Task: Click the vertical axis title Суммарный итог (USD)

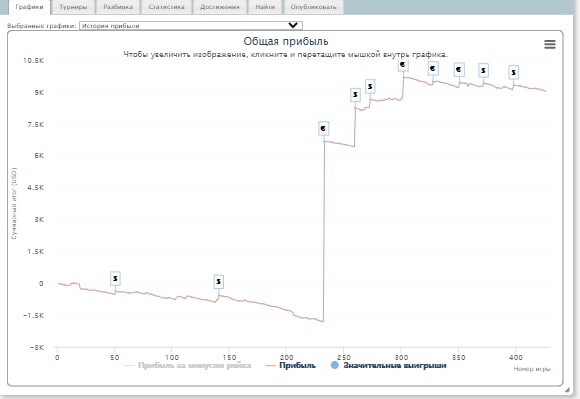Action: pyautogui.click(x=14, y=203)
